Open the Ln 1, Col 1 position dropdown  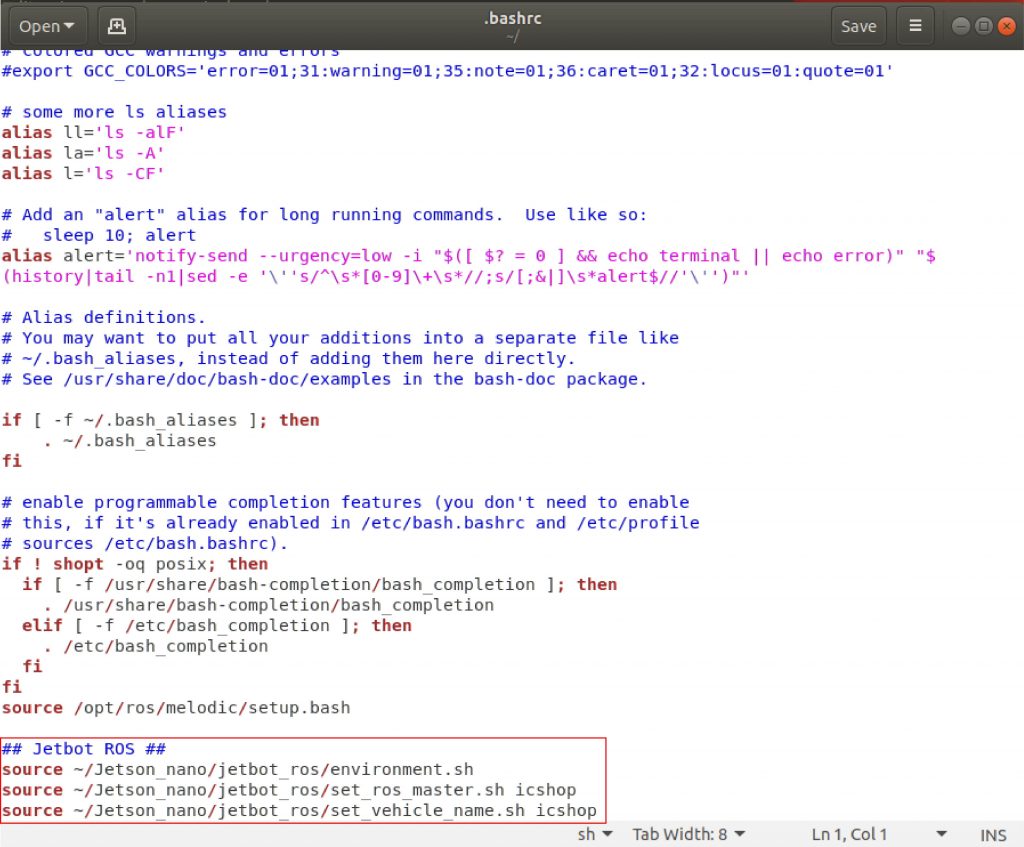(x=879, y=834)
